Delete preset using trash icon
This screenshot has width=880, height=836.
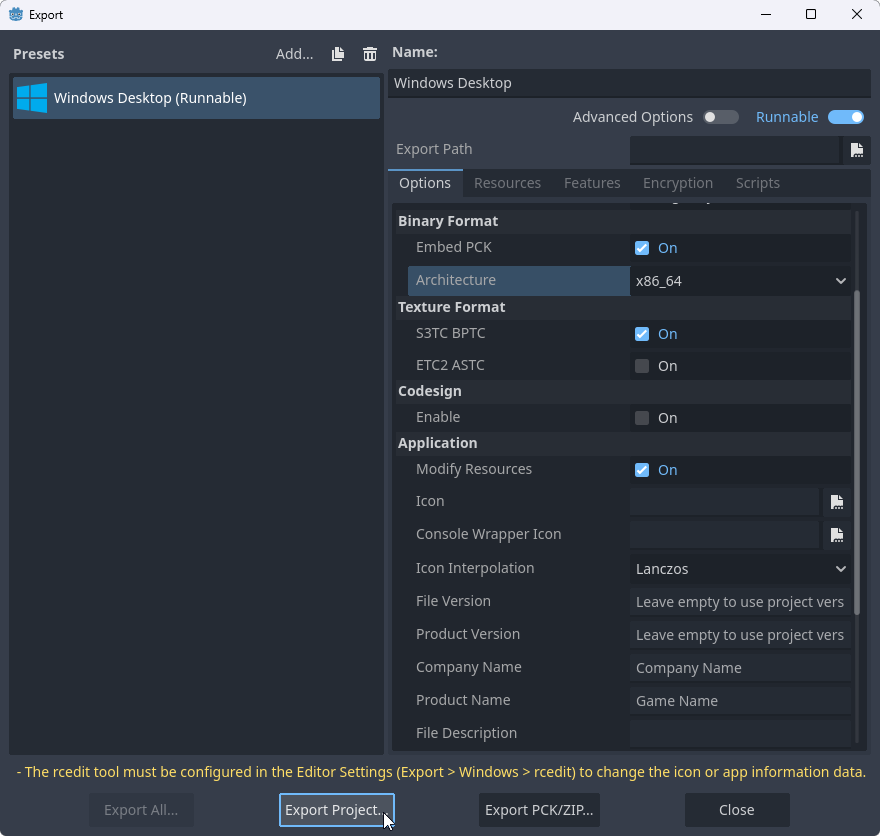coord(370,54)
